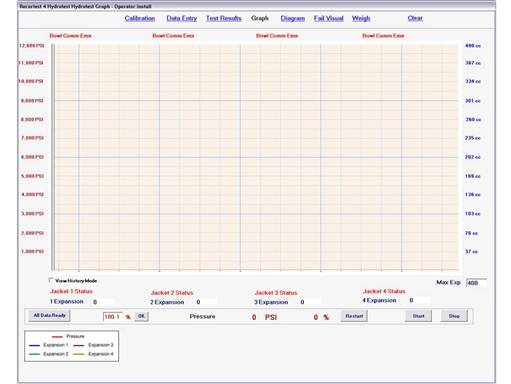Switch to the Diagram view
The width and height of the screenshot is (511, 384).
[292, 18]
